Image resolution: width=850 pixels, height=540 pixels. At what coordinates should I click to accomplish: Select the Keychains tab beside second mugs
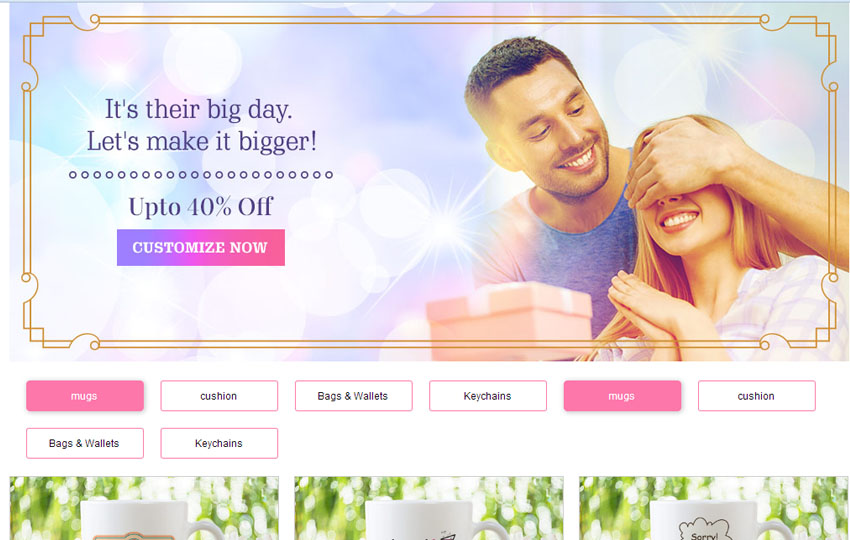pyautogui.click(x=488, y=396)
